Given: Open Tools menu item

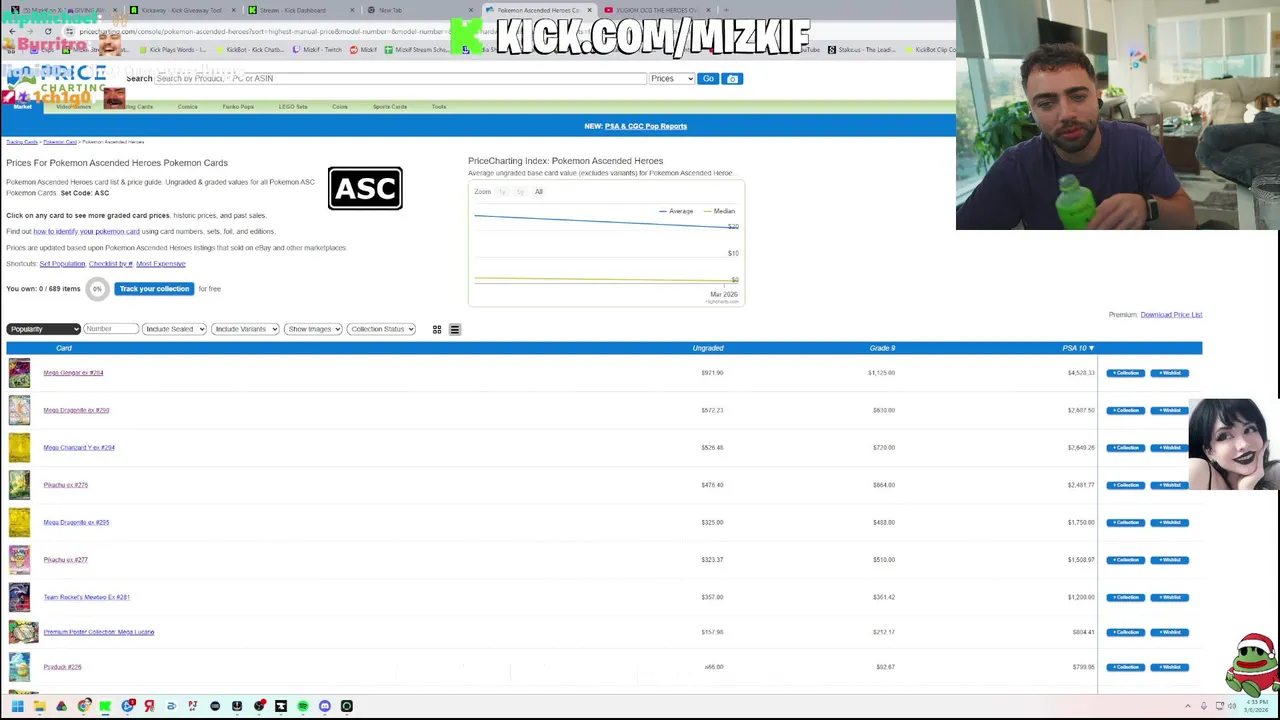Looking at the screenshot, I should pos(439,107).
